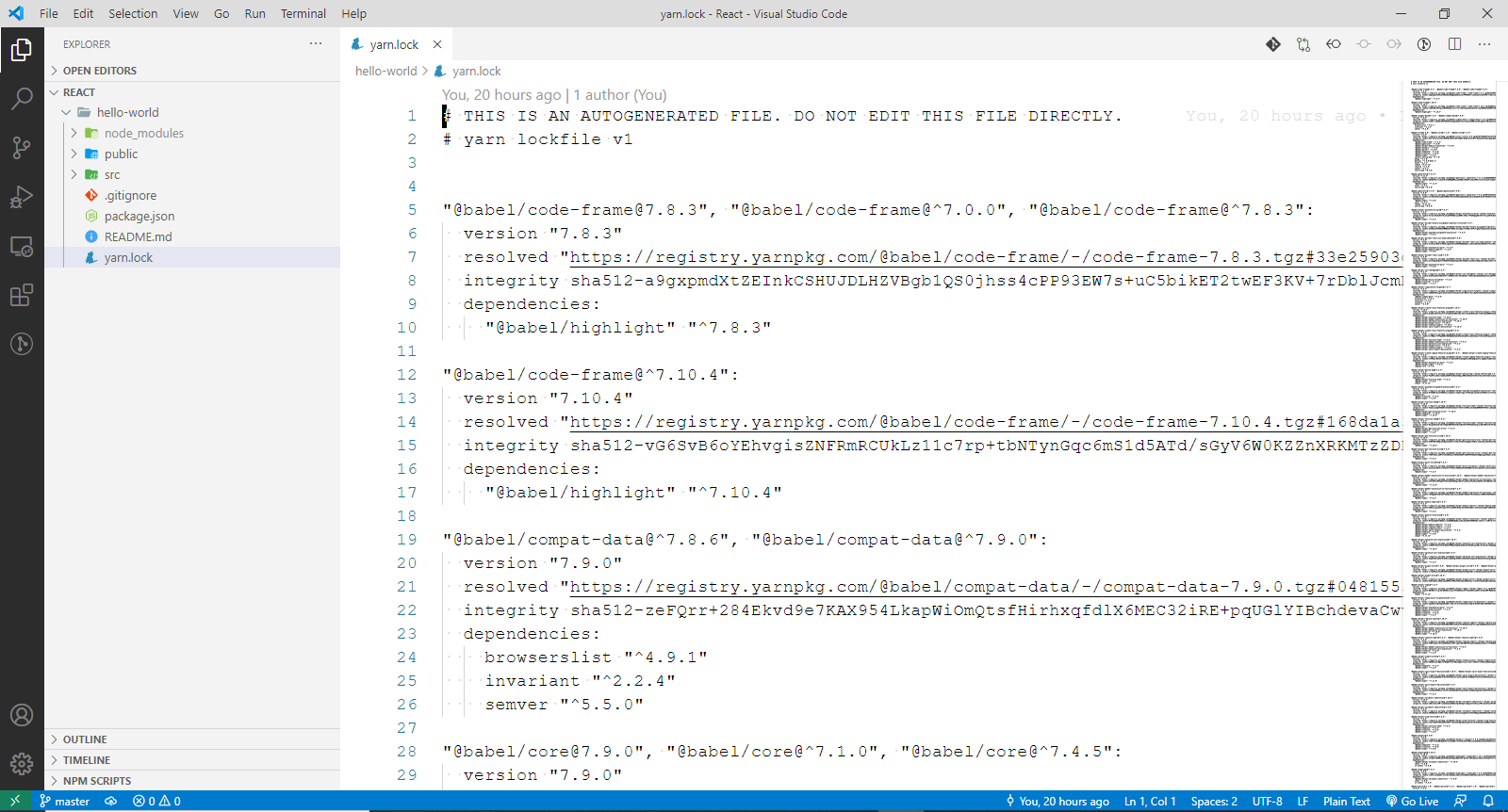Viewport: 1508px width, 812px height.
Task: Show errors and warnings count in status bar
Action: tap(156, 801)
